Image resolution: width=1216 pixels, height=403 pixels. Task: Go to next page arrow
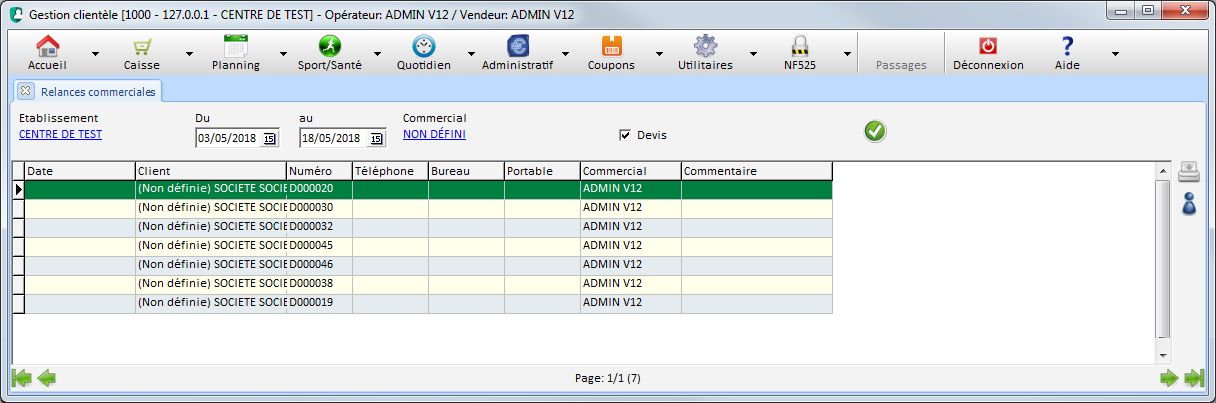(1169, 378)
